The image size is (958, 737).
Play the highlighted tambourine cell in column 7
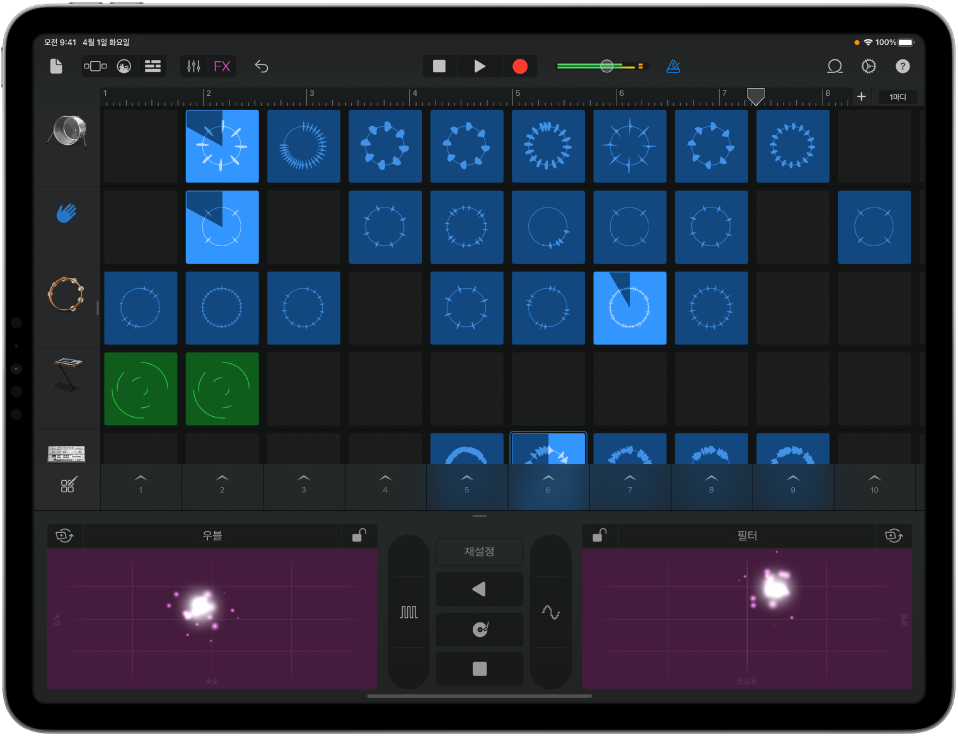click(630, 308)
